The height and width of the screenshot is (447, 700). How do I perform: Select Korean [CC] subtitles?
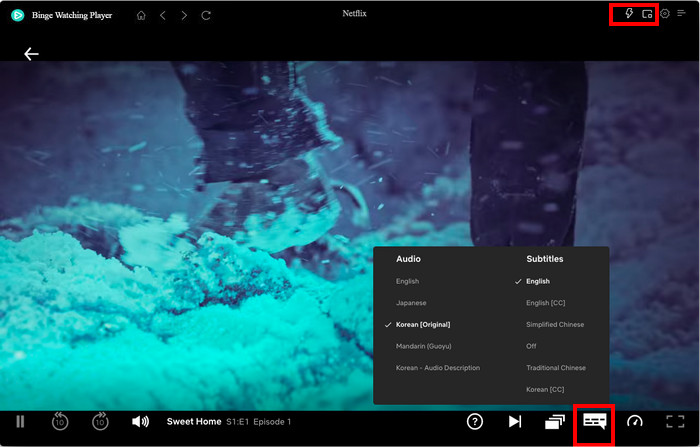tap(545, 389)
